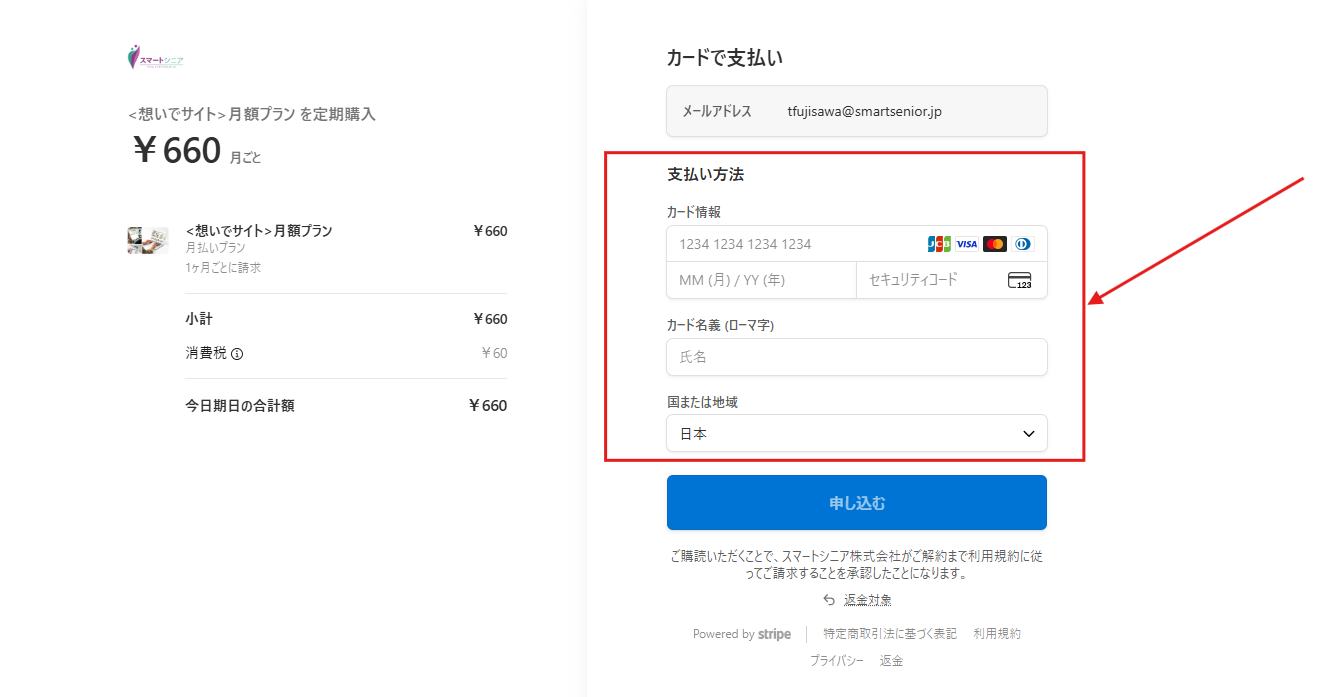Screen dimensions: 1328x697
Task: Click the 消費税 info icon
Action: pyautogui.click(x=238, y=353)
